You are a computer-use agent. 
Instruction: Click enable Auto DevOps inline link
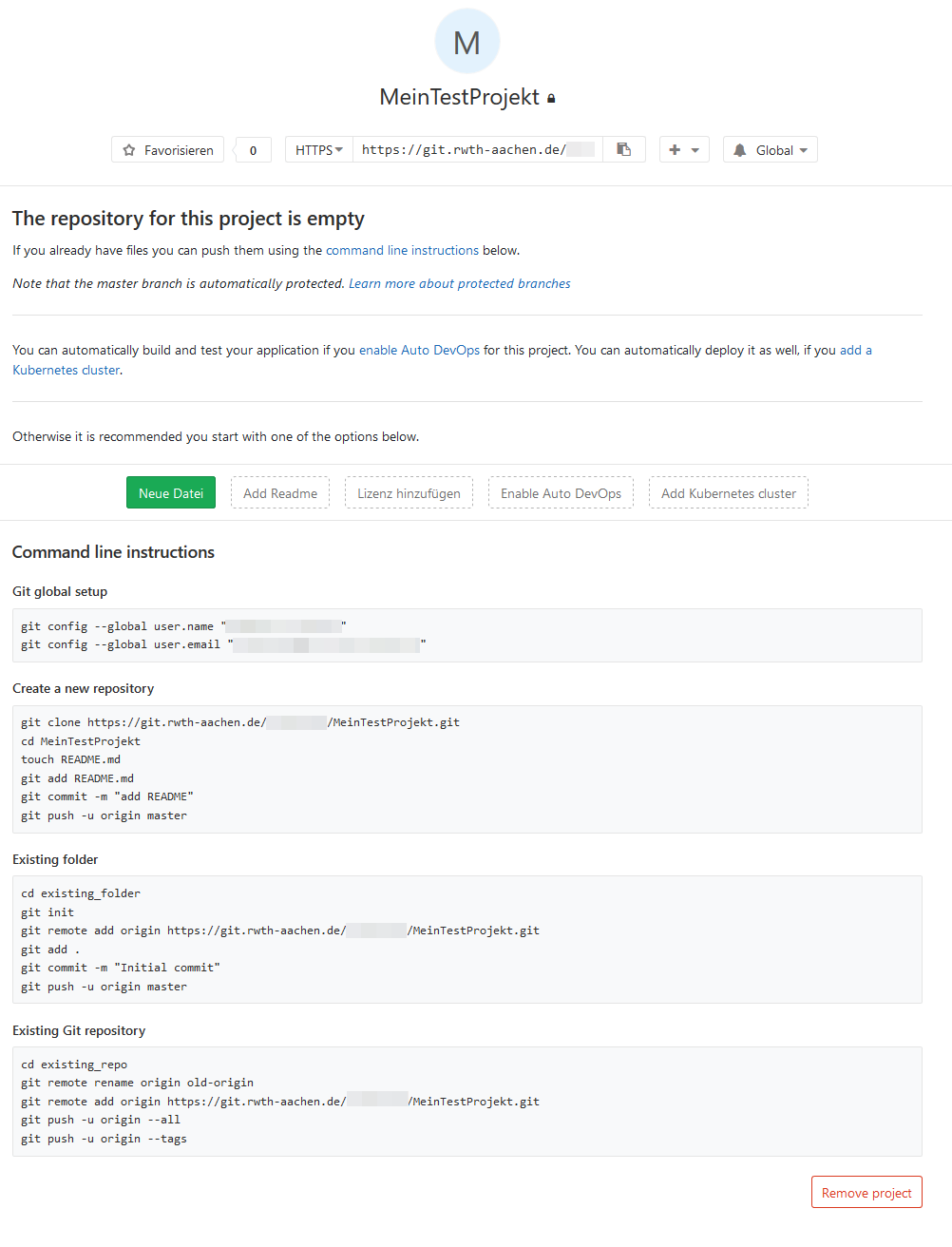click(x=419, y=351)
